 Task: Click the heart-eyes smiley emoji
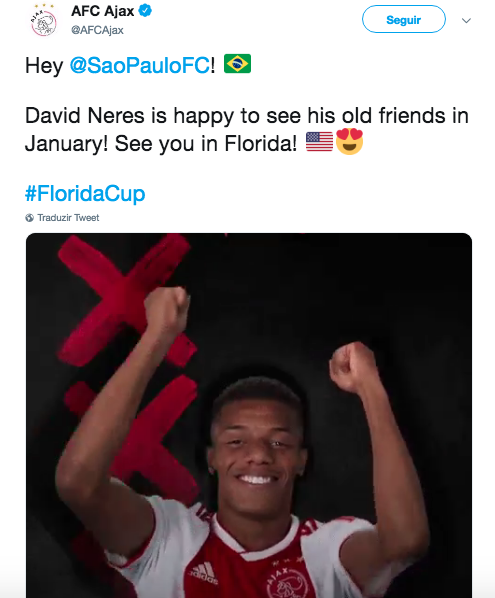tap(349, 141)
